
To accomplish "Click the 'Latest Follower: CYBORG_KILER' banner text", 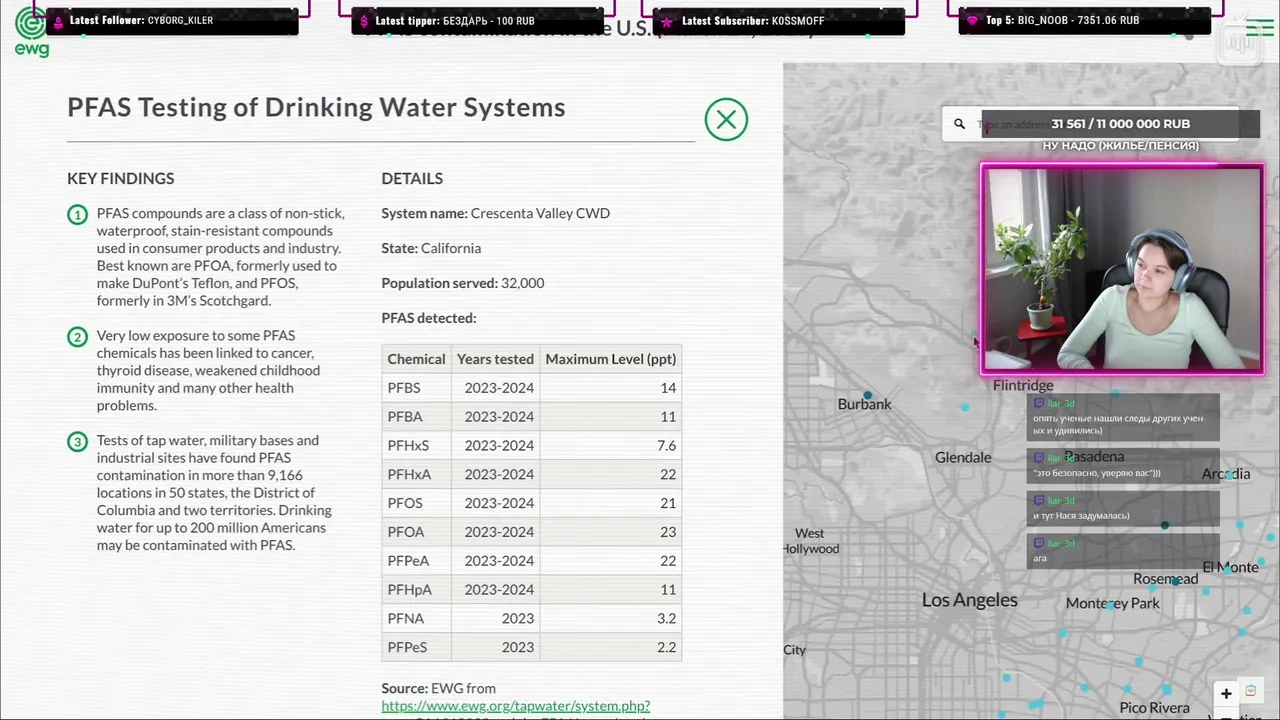I will point(141,21).
